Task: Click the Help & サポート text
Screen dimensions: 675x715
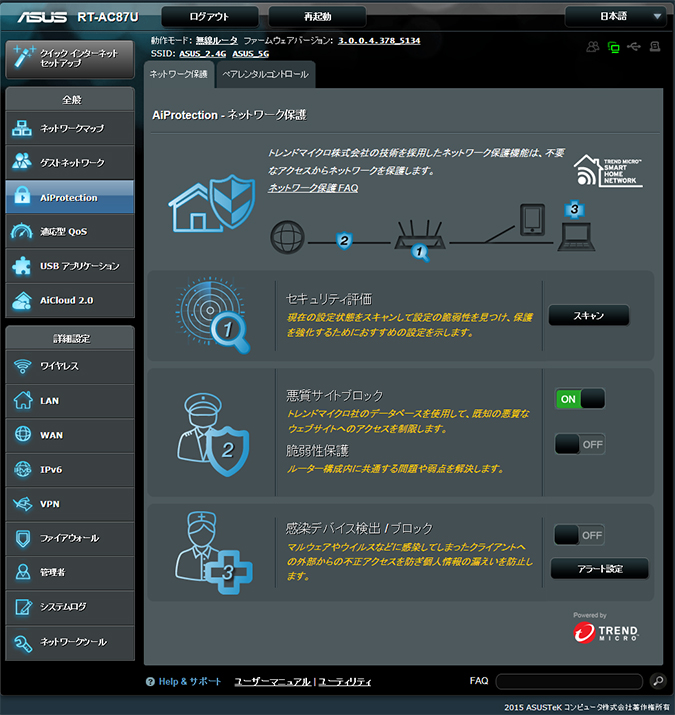Action: (x=190, y=682)
